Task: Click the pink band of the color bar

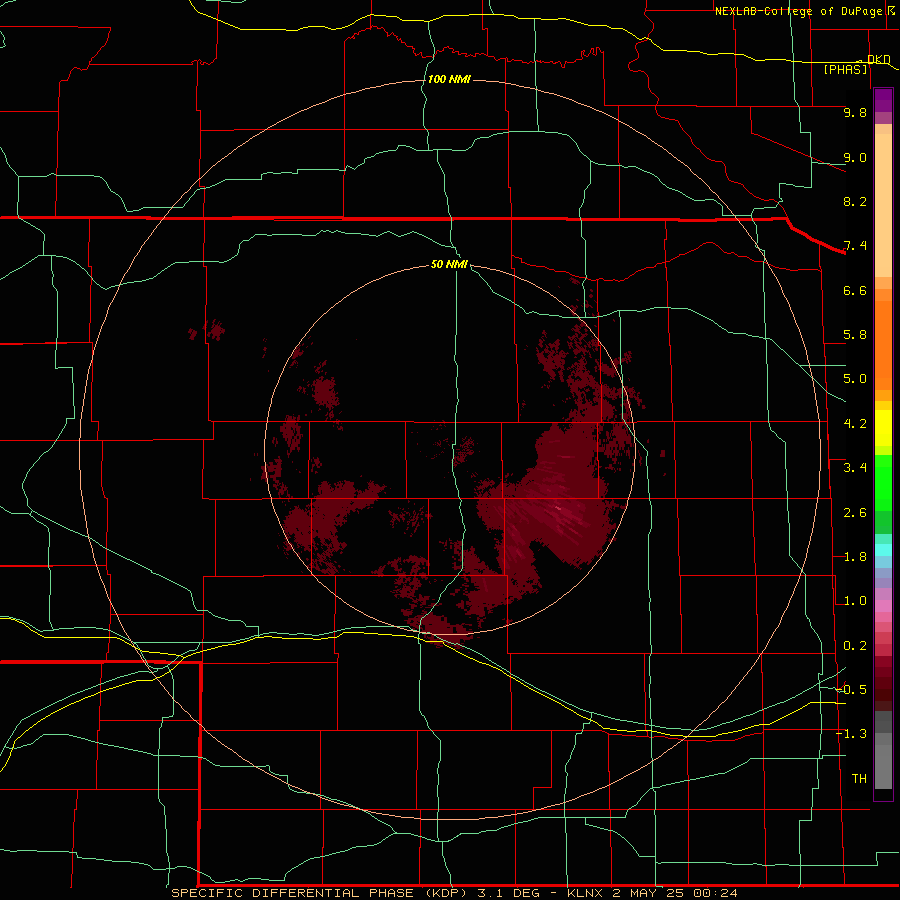Action: [883, 606]
